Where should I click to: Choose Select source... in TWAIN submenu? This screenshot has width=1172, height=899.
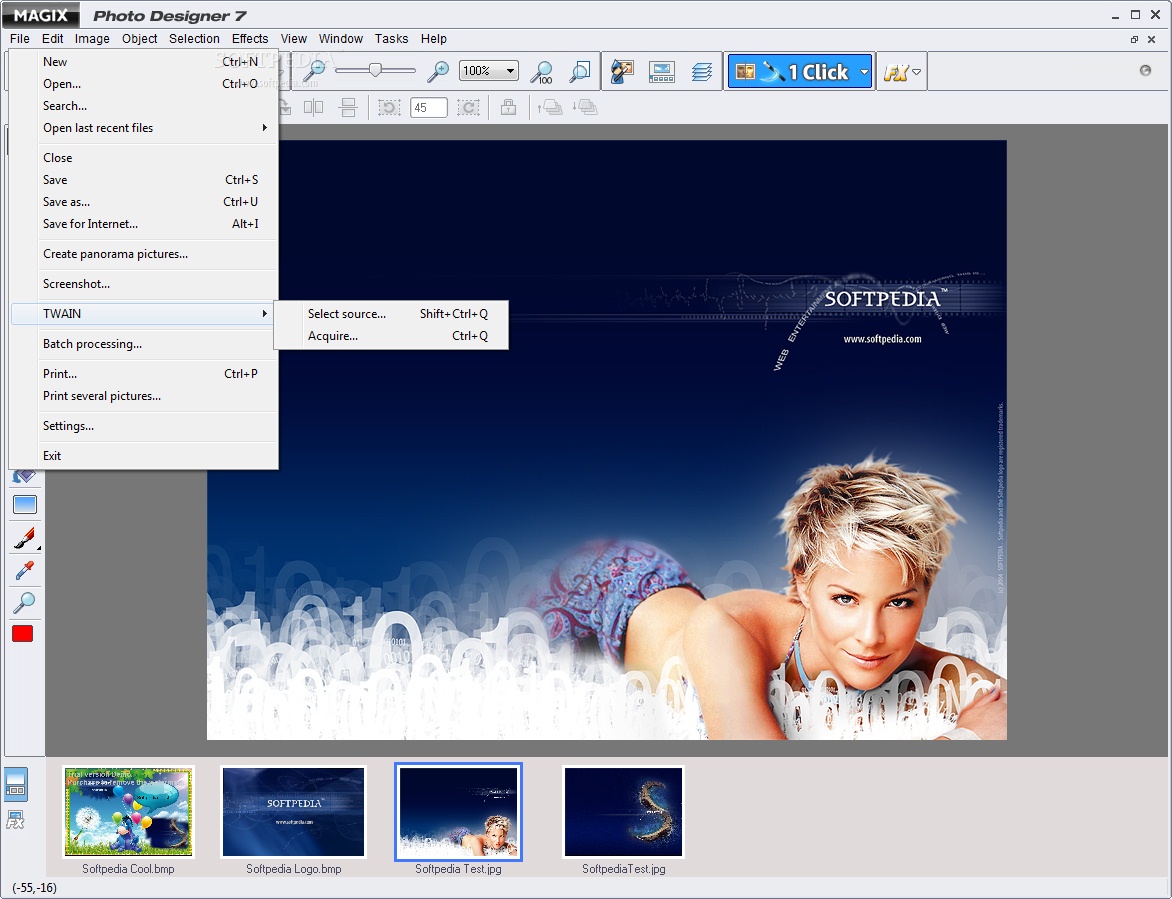391,314
